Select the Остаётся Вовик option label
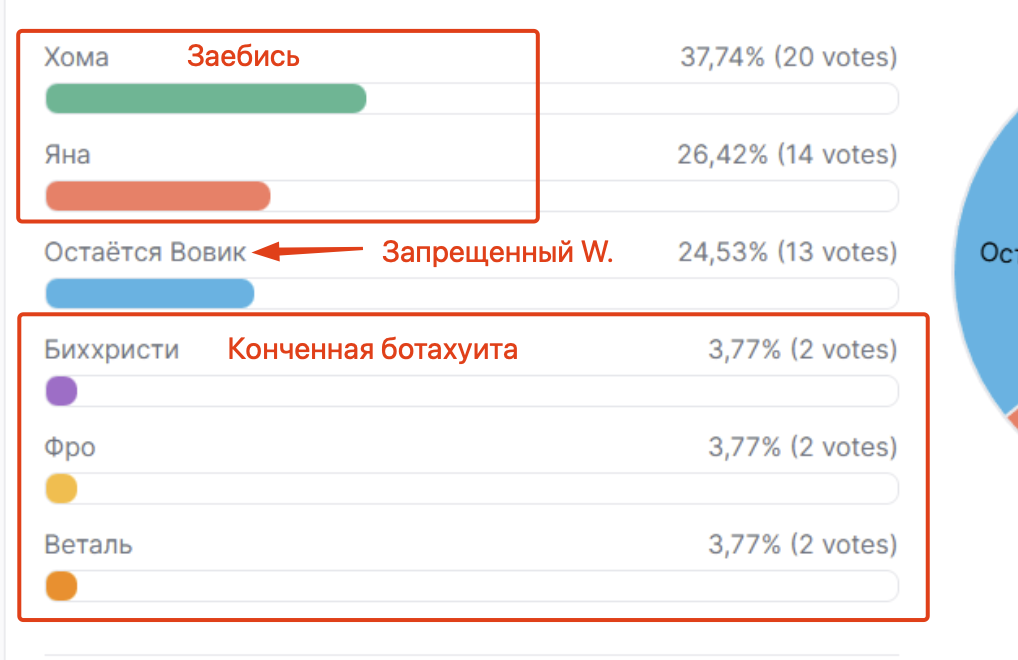Screen dimensions: 1018x660 [145, 252]
